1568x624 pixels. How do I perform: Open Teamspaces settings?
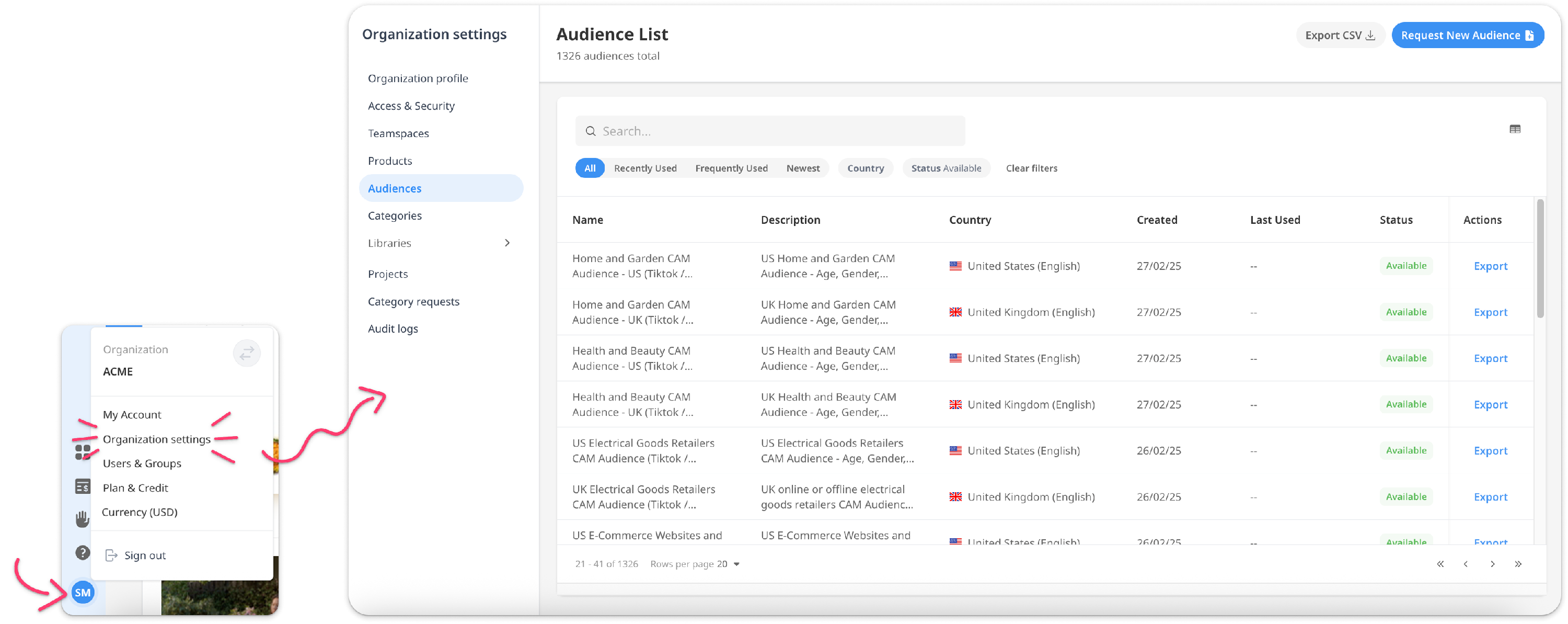pos(398,133)
